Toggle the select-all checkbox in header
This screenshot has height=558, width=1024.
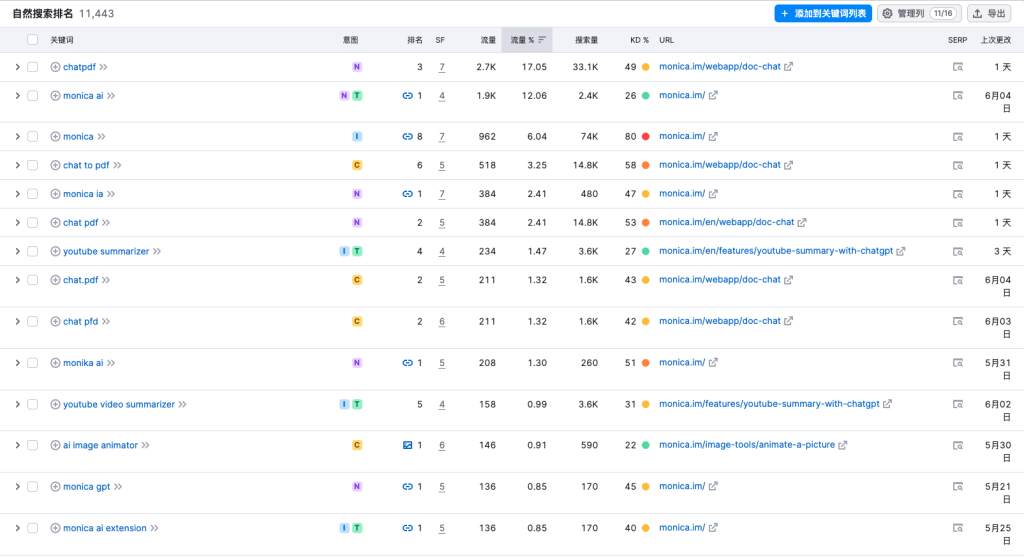pyautogui.click(x=32, y=40)
